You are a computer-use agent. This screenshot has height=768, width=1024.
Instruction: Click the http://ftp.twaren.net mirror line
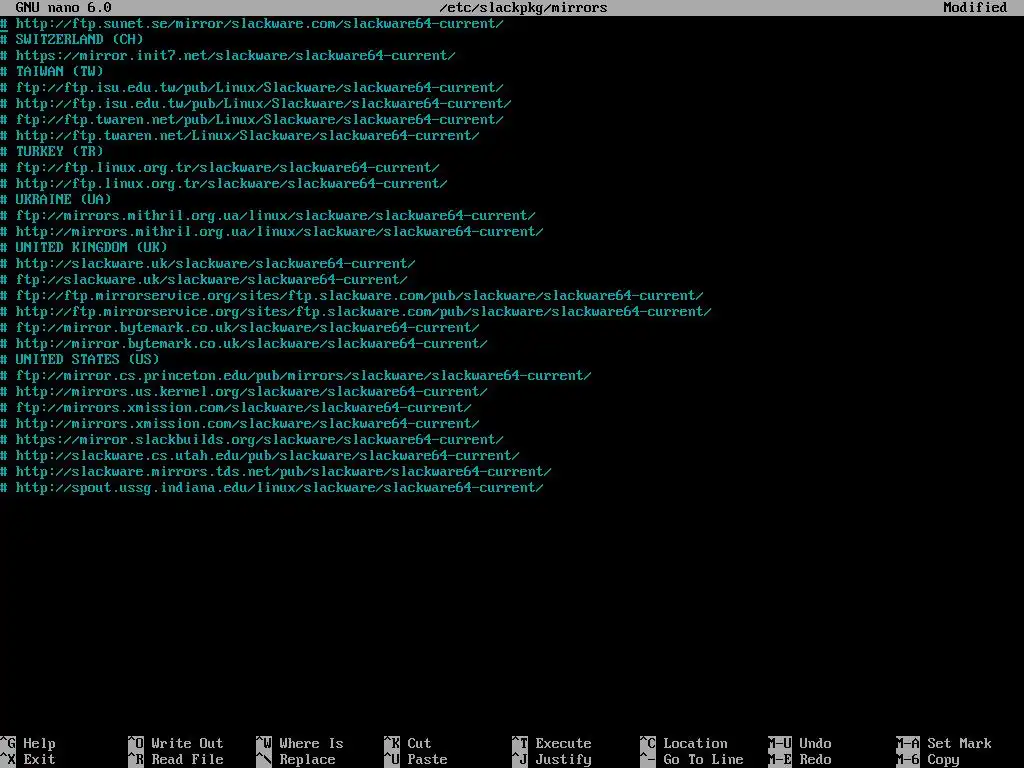[240, 135]
